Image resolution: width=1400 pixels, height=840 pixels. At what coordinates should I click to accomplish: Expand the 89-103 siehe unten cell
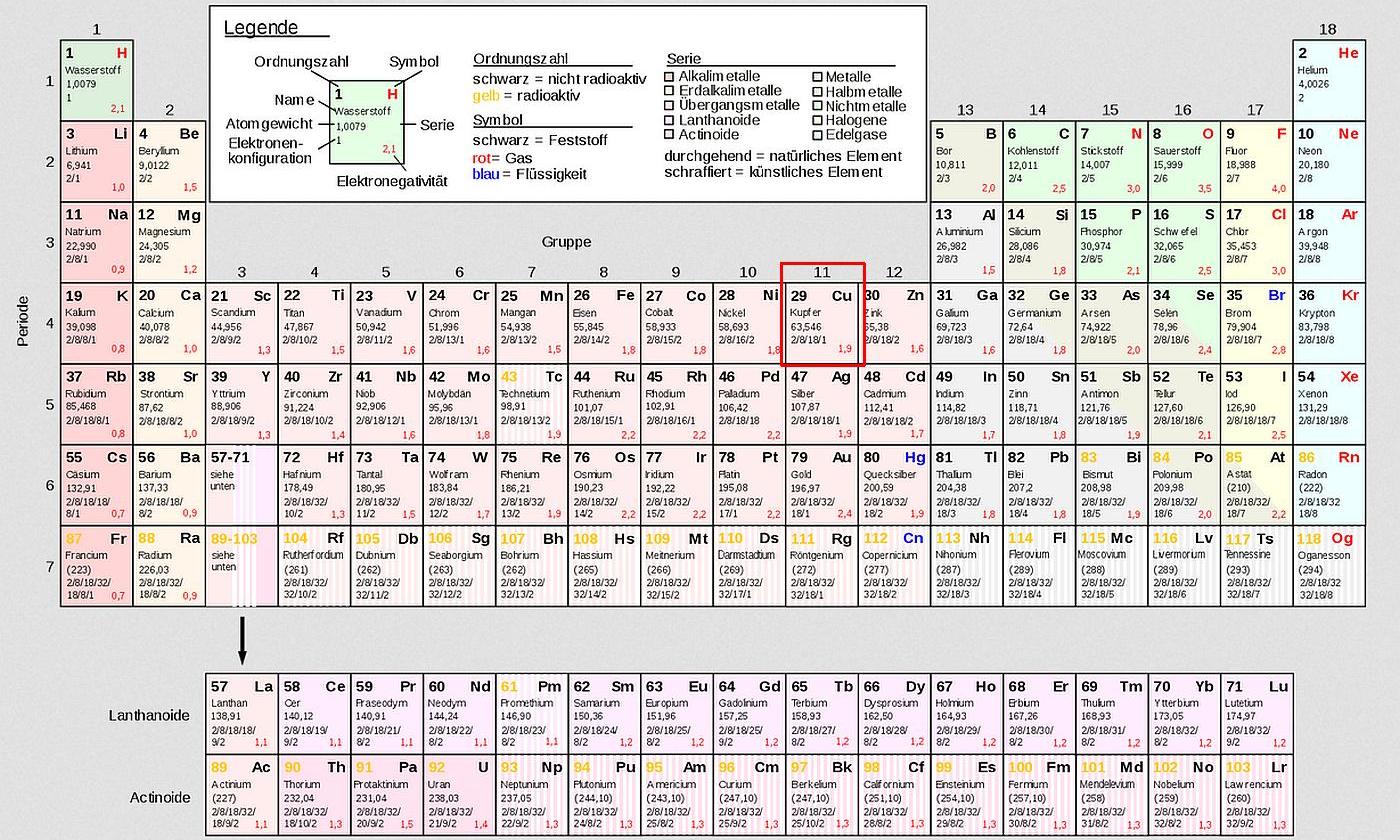click(x=240, y=565)
